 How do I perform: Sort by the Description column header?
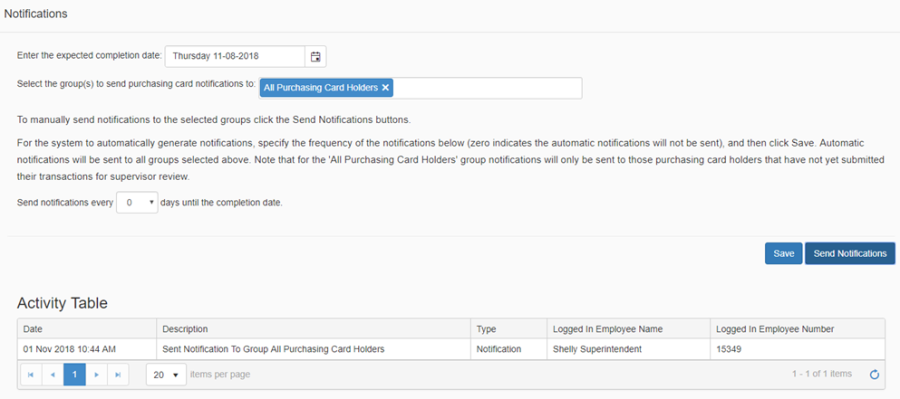tap(313, 329)
